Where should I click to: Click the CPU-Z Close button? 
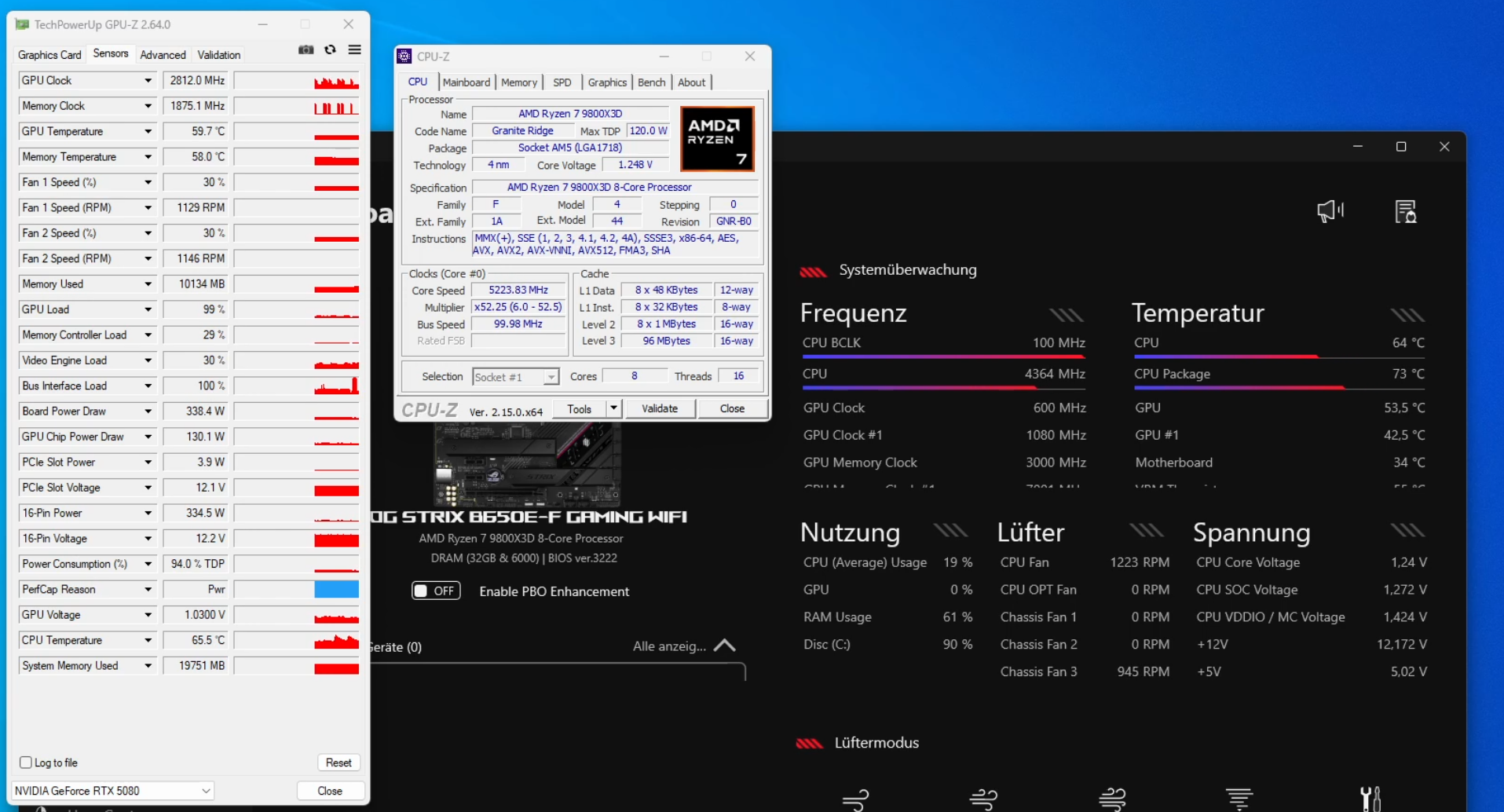pos(732,408)
